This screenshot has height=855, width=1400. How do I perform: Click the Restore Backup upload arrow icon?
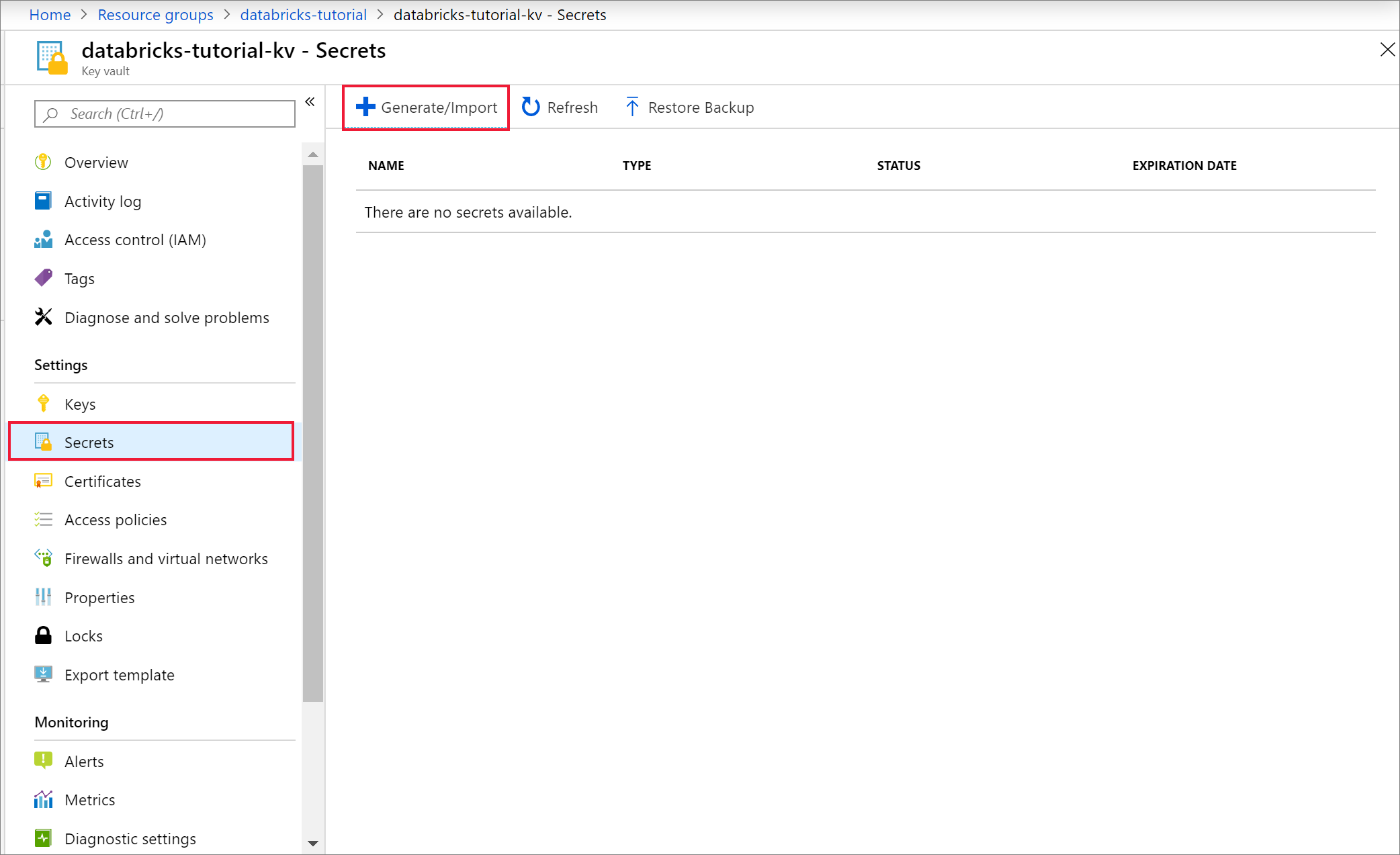(631, 107)
